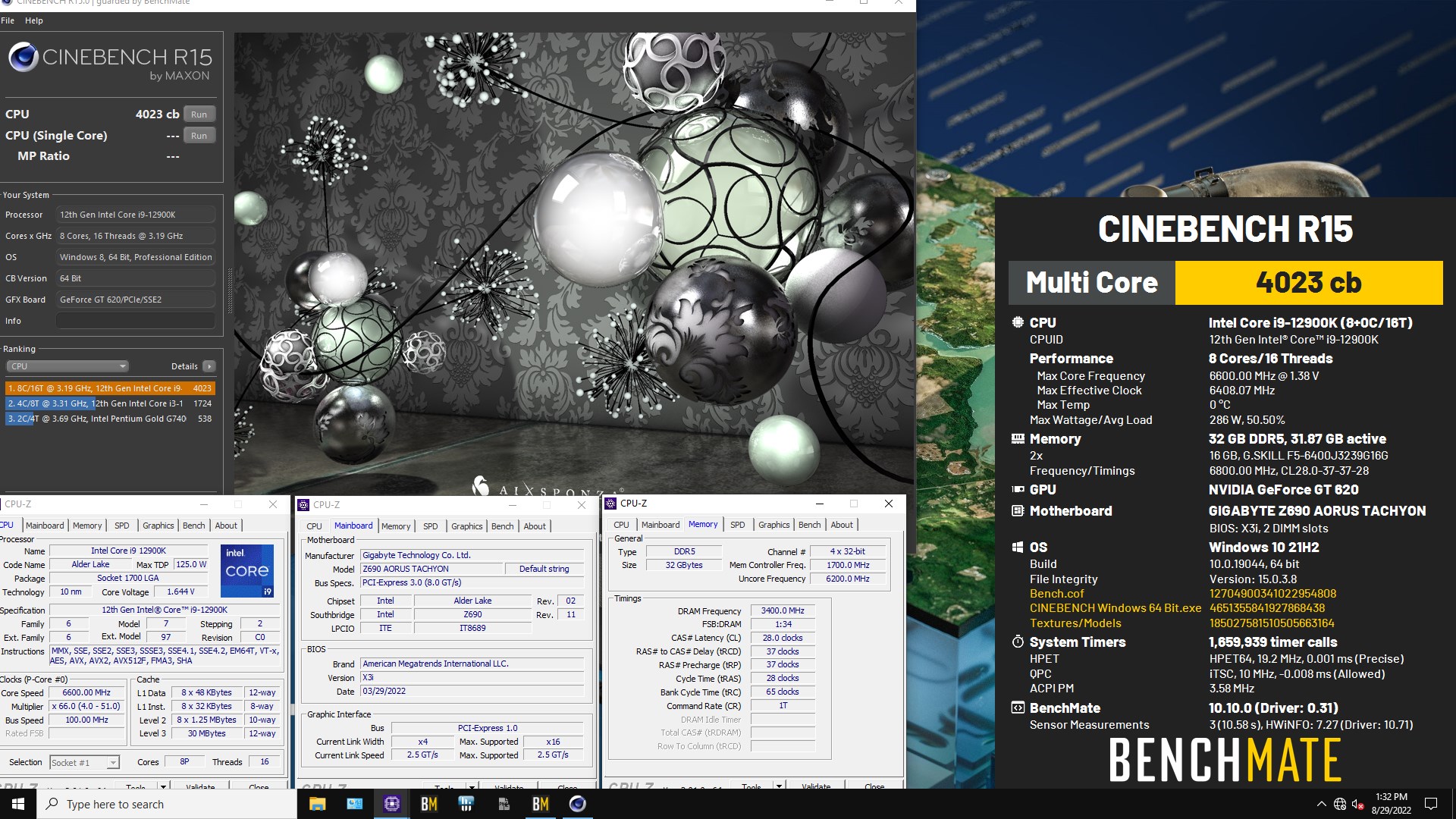Screen dimensions: 1456x819
Task: Click the Processor field 12th Gen i9-12900K
Action: 136,215
